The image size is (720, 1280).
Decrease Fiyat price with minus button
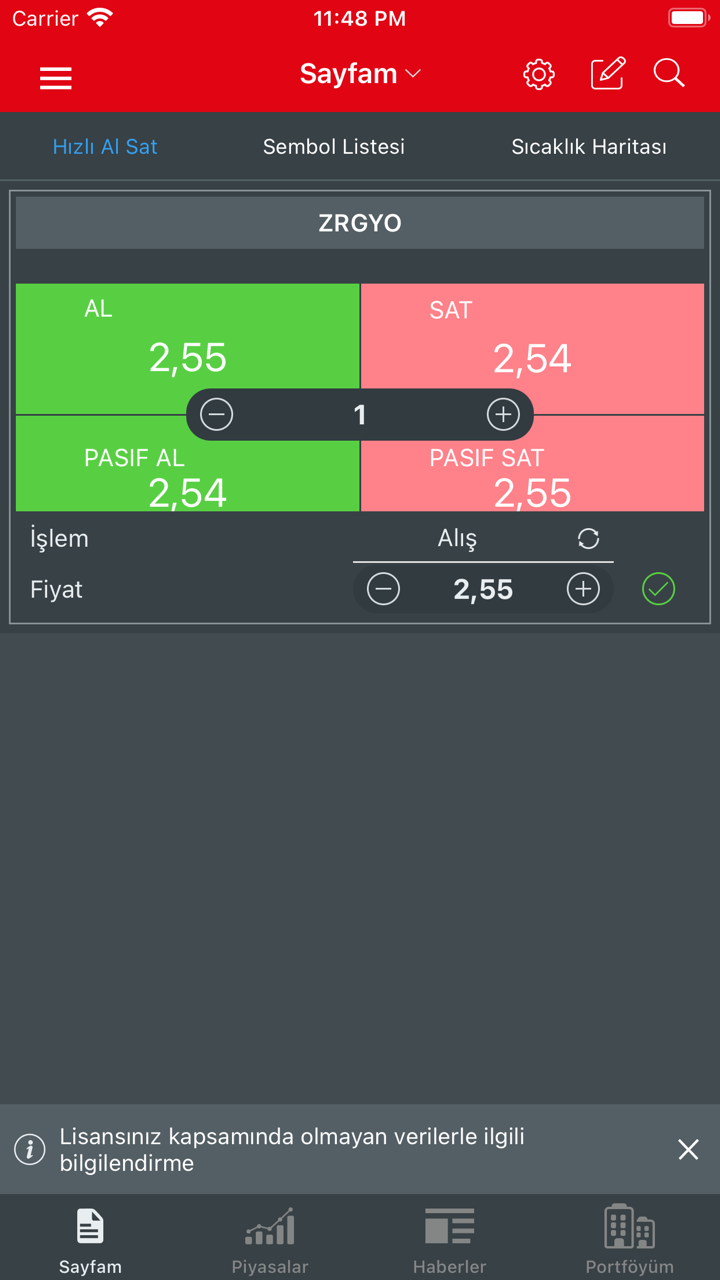coord(383,589)
